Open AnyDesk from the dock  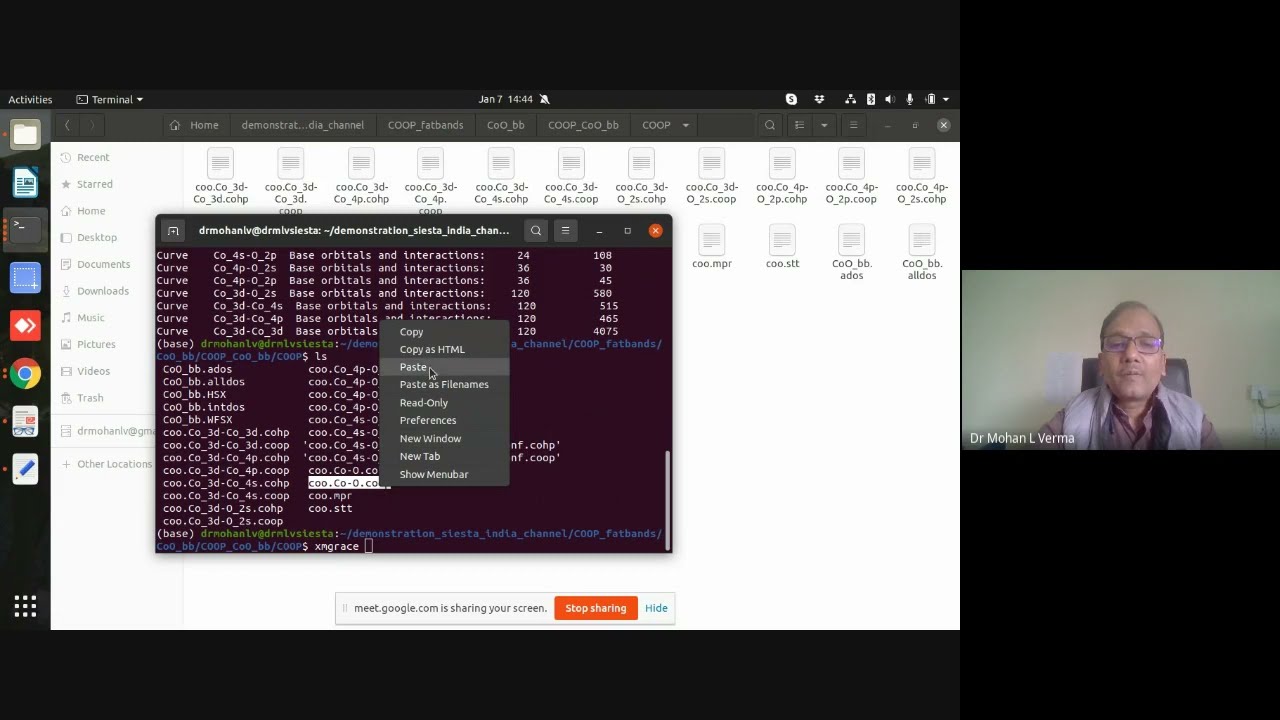(x=25, y=325)
